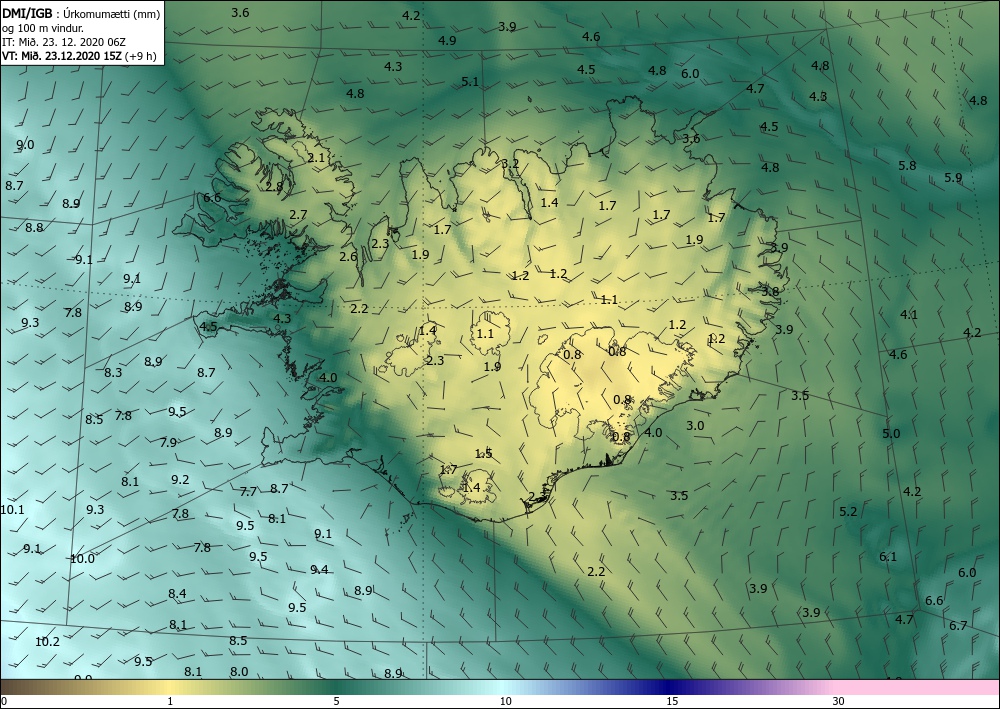Pick the brown start of the color scale
1000x709 pixels.
click(x=26, y=687)
